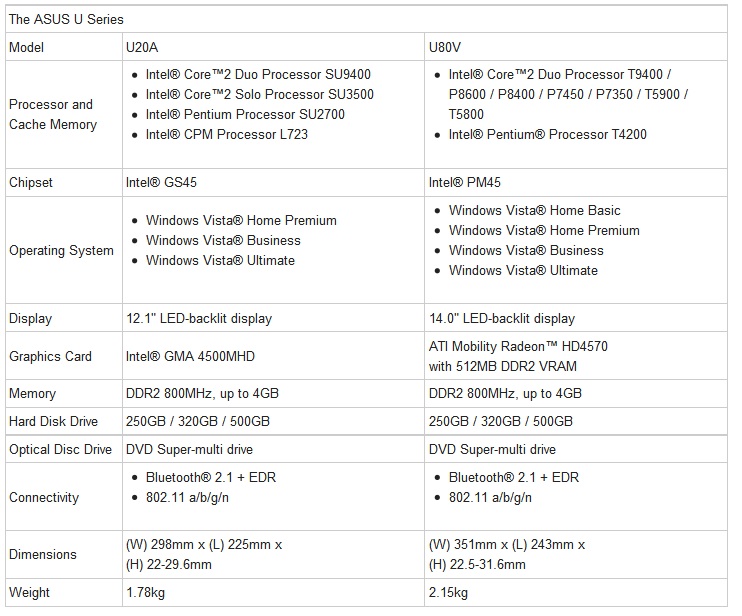Click the 'Processor and Cache Memory' row label
The width and height of the screenshot is (742, 616).
tap(53, 114)
